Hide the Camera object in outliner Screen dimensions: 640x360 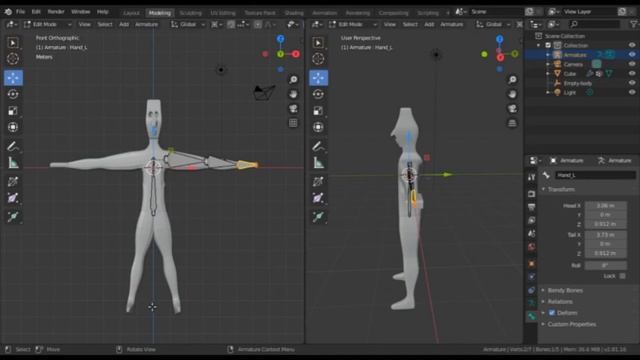tap(632, 64)
